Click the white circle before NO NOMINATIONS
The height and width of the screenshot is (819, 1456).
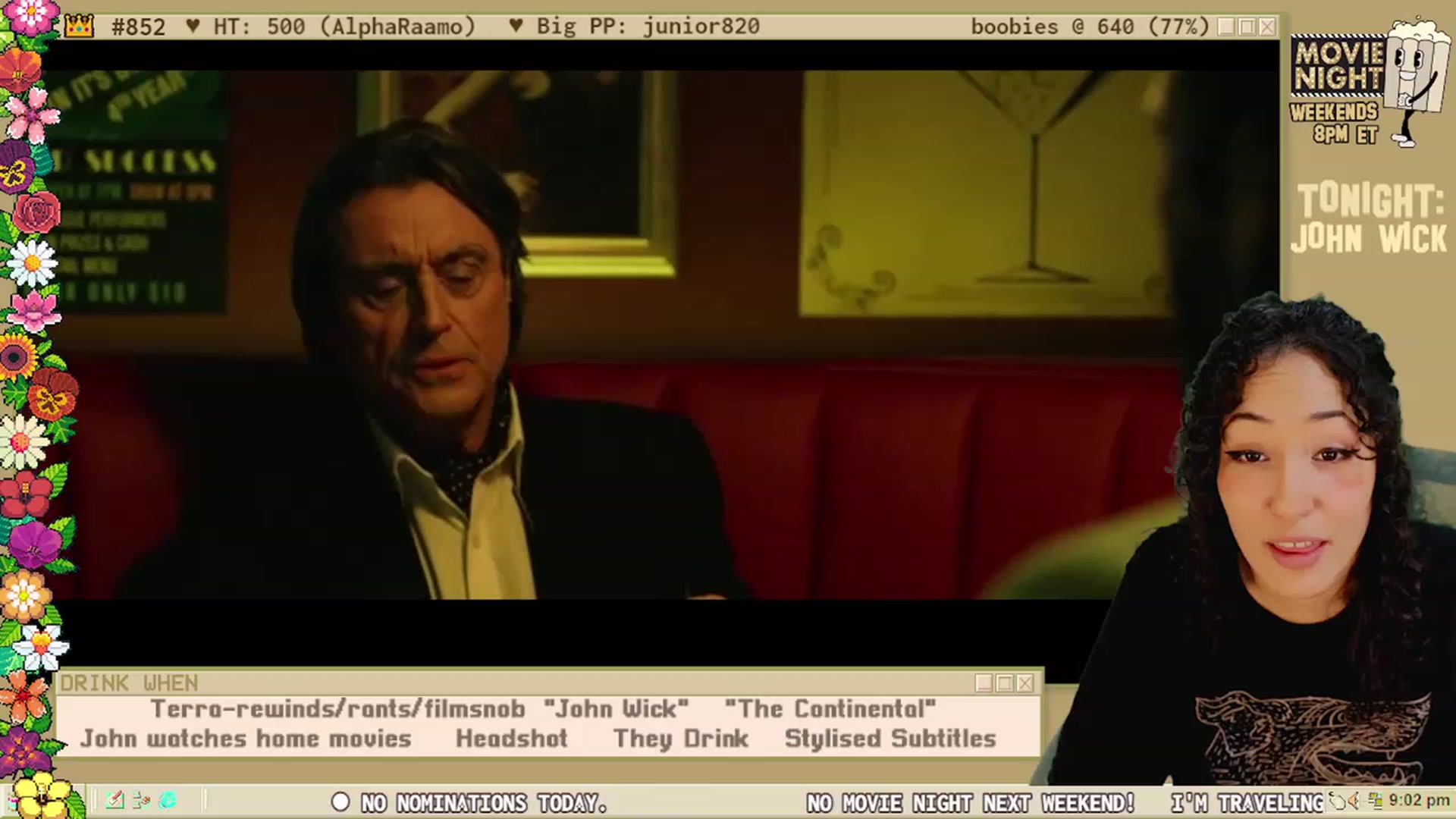(340, 802)
